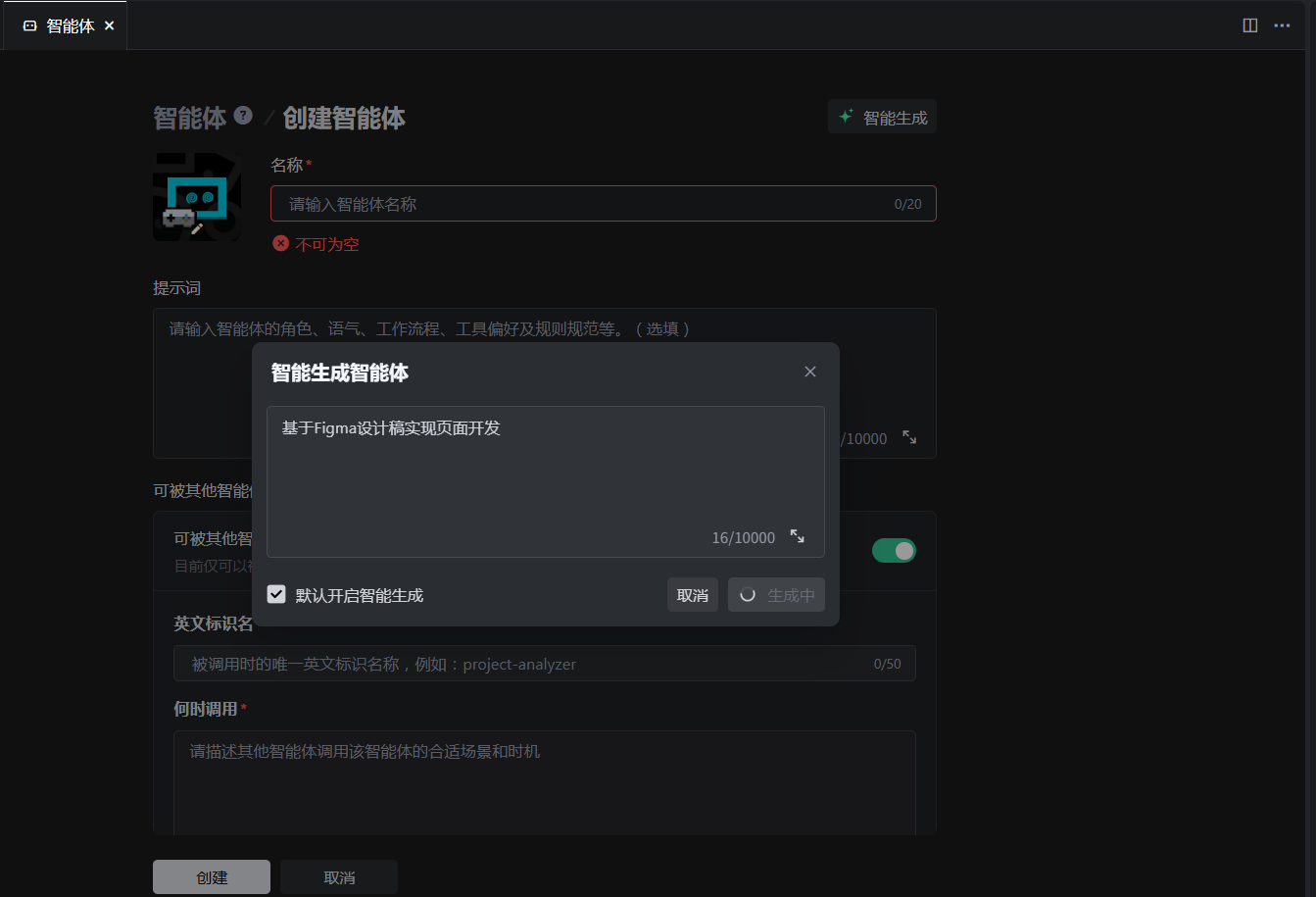Click inside the 何时调用 description textarea
Image resolution: width=1316 pixels, height=897 pixels.
[x=545, y=774]
